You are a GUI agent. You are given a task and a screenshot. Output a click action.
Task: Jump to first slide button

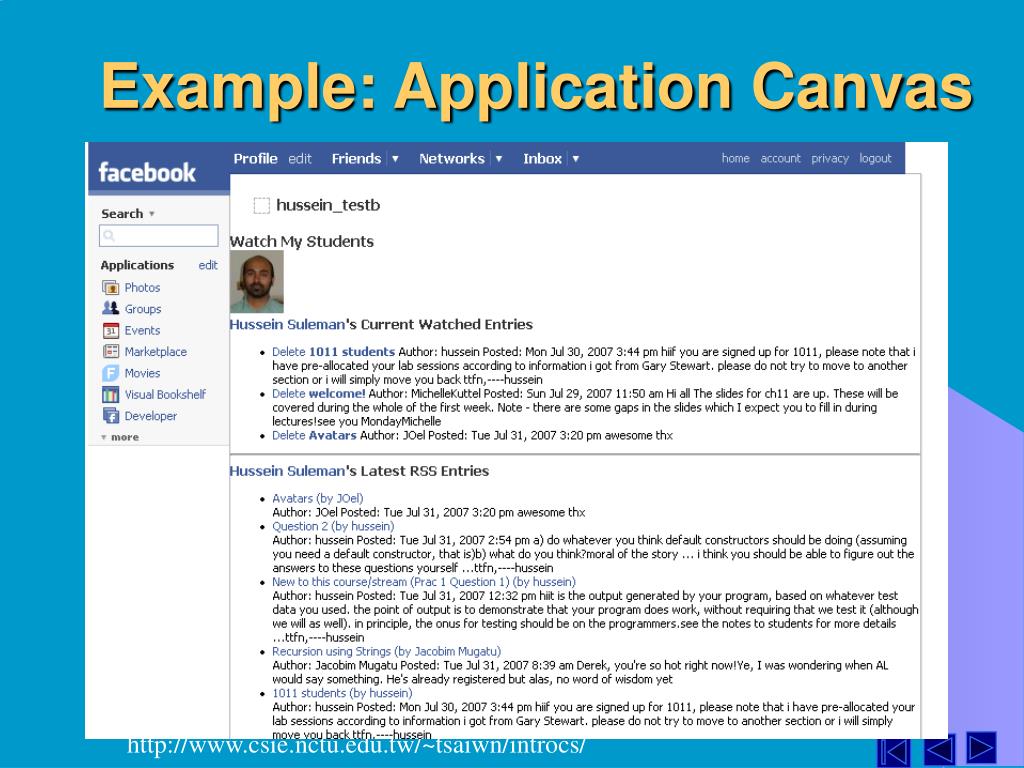[x=893, y=750]
